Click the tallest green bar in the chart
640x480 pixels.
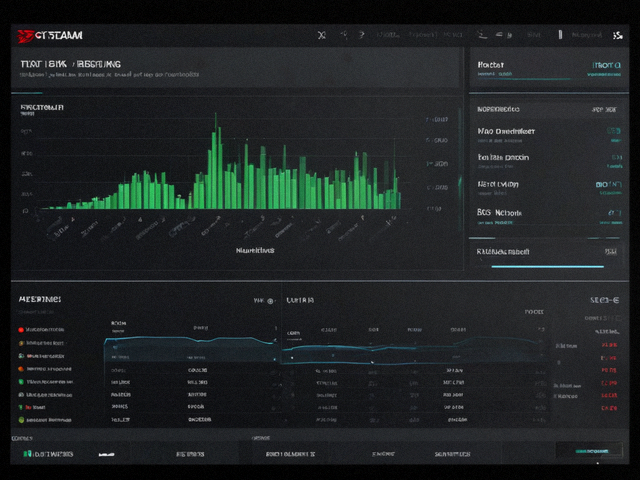click(x=216, y=161)
